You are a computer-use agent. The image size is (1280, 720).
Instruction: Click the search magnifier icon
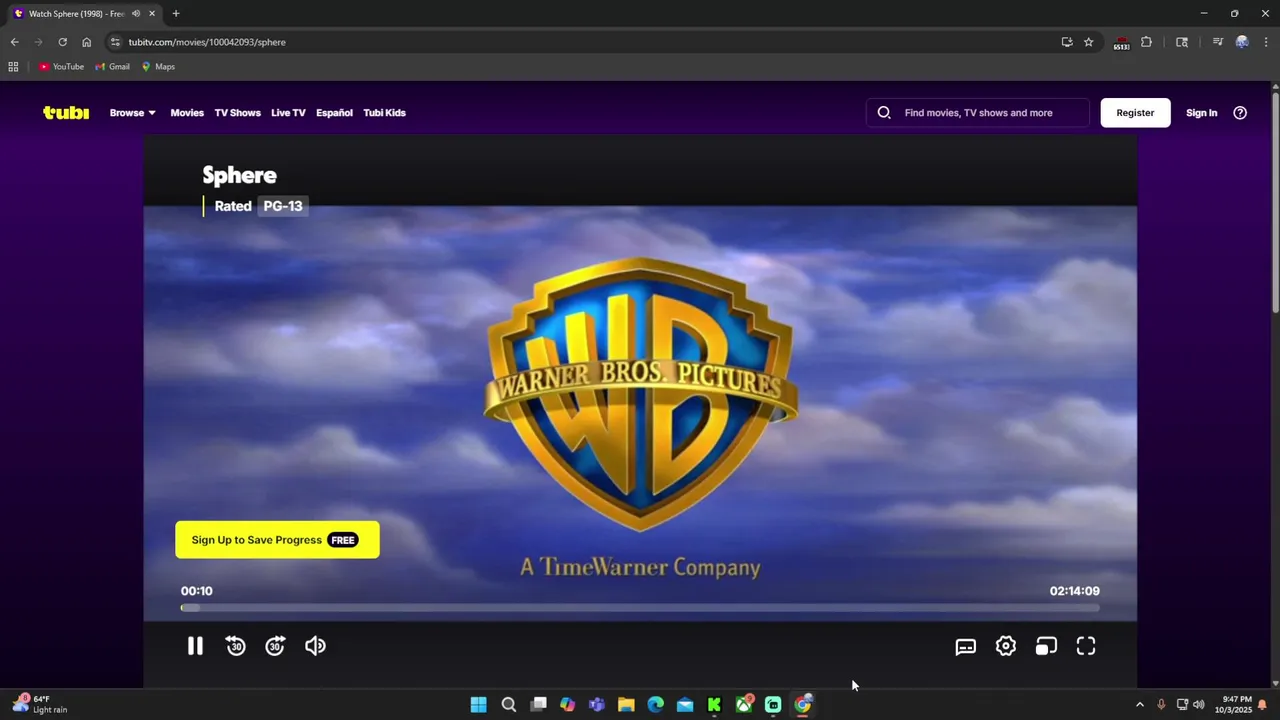(884, 113)
